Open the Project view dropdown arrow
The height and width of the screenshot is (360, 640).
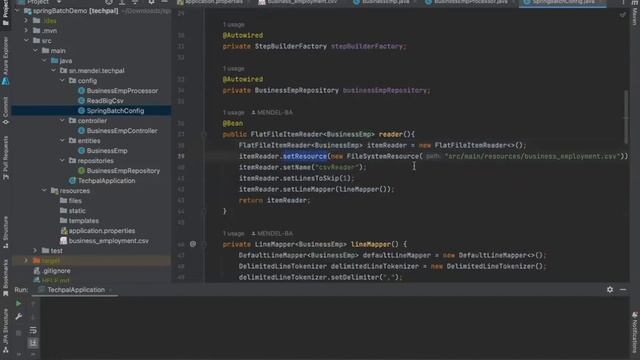coord(59,2)
